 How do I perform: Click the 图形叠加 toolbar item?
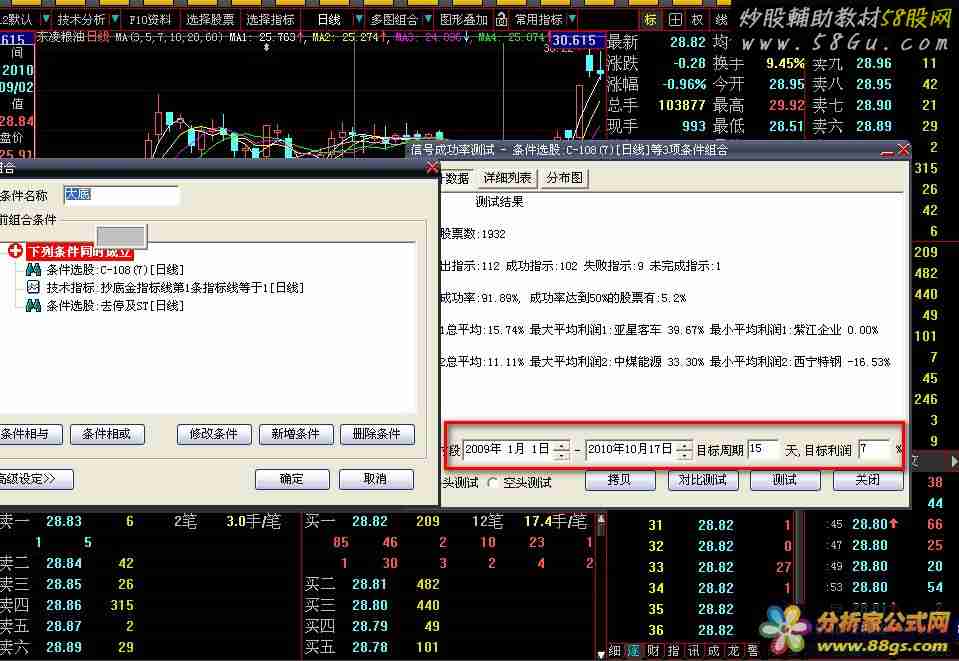(x=463, y=20)
